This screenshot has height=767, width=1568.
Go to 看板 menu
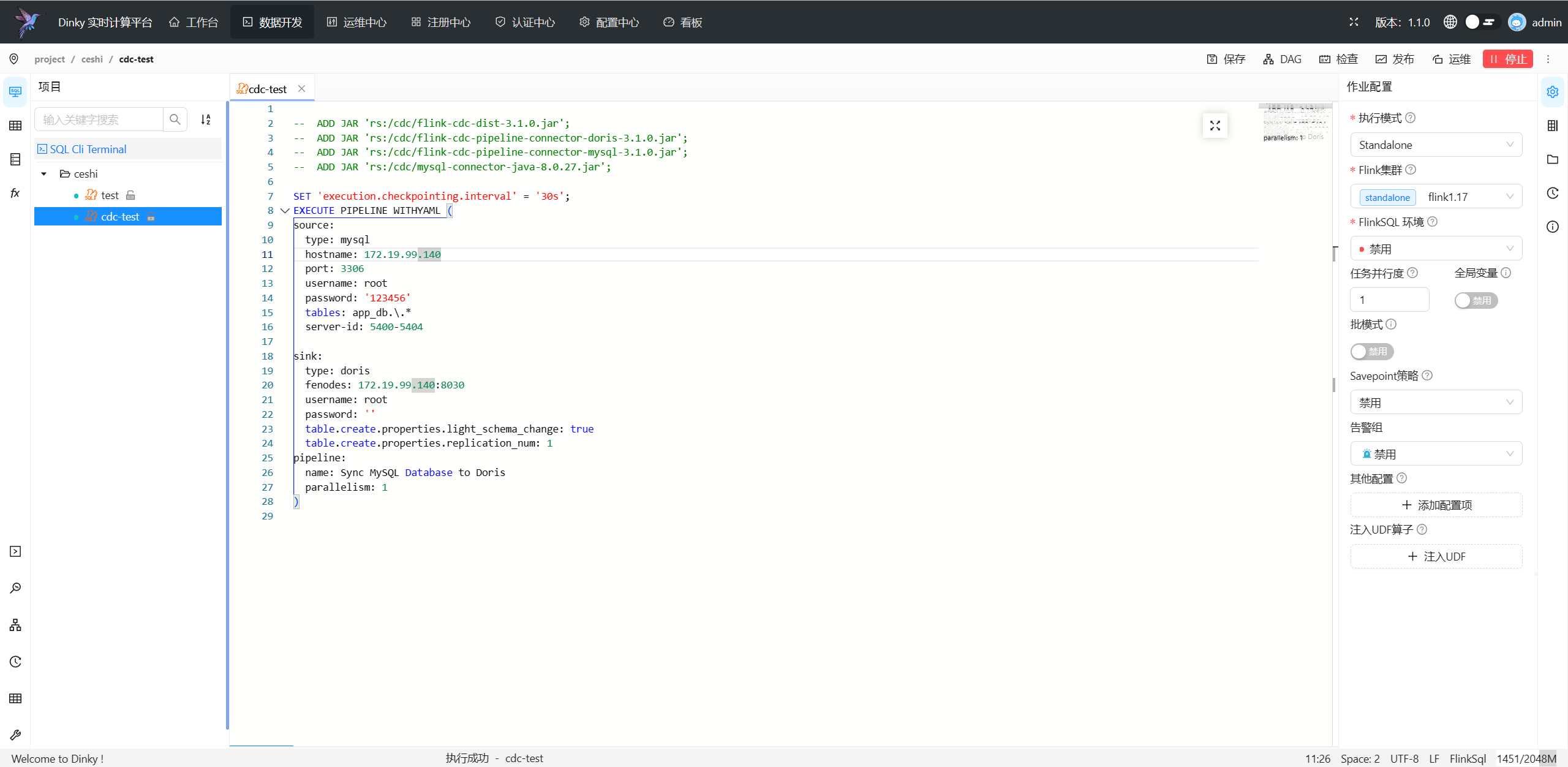tap(683, 22)
